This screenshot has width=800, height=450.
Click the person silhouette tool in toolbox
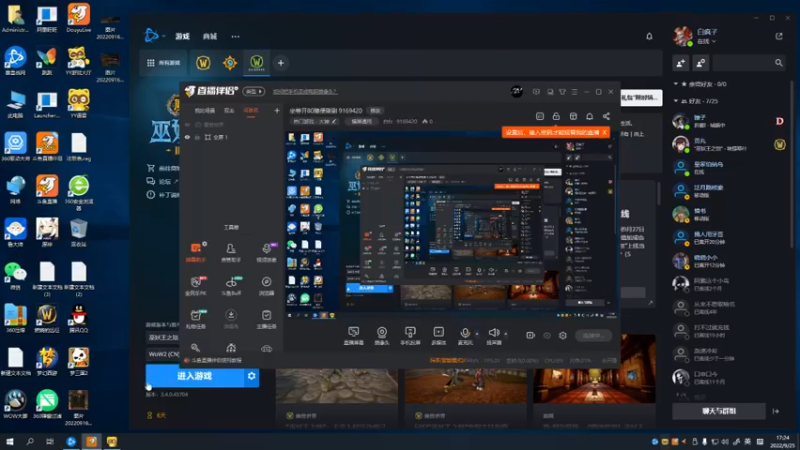(231, 248)
